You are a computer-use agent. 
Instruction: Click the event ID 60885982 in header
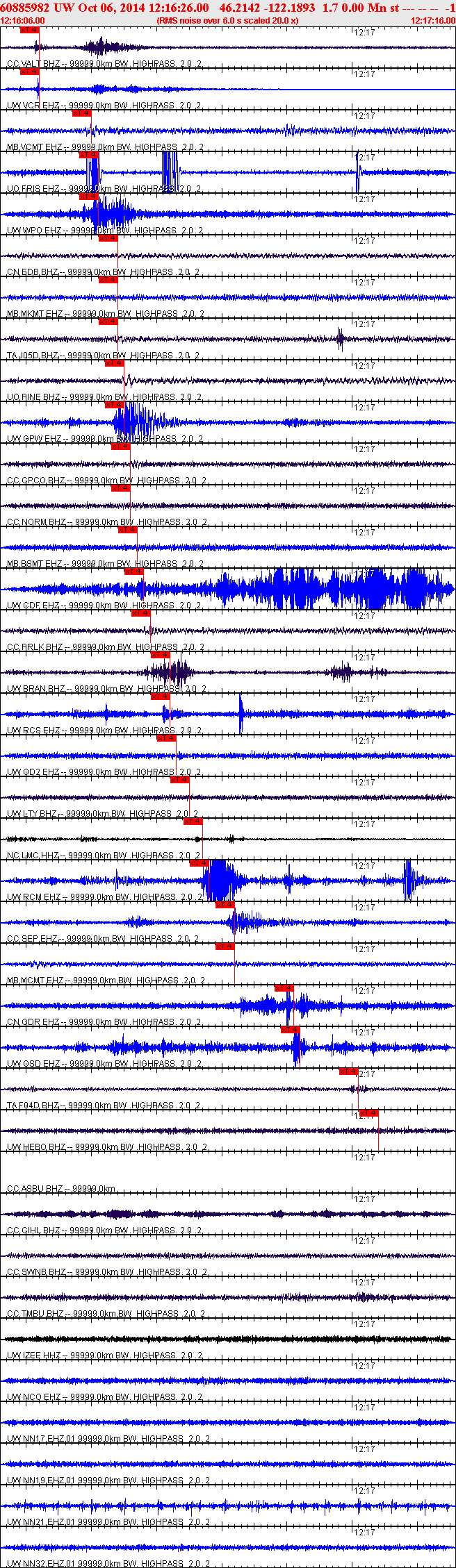click(x=24, y=8)
